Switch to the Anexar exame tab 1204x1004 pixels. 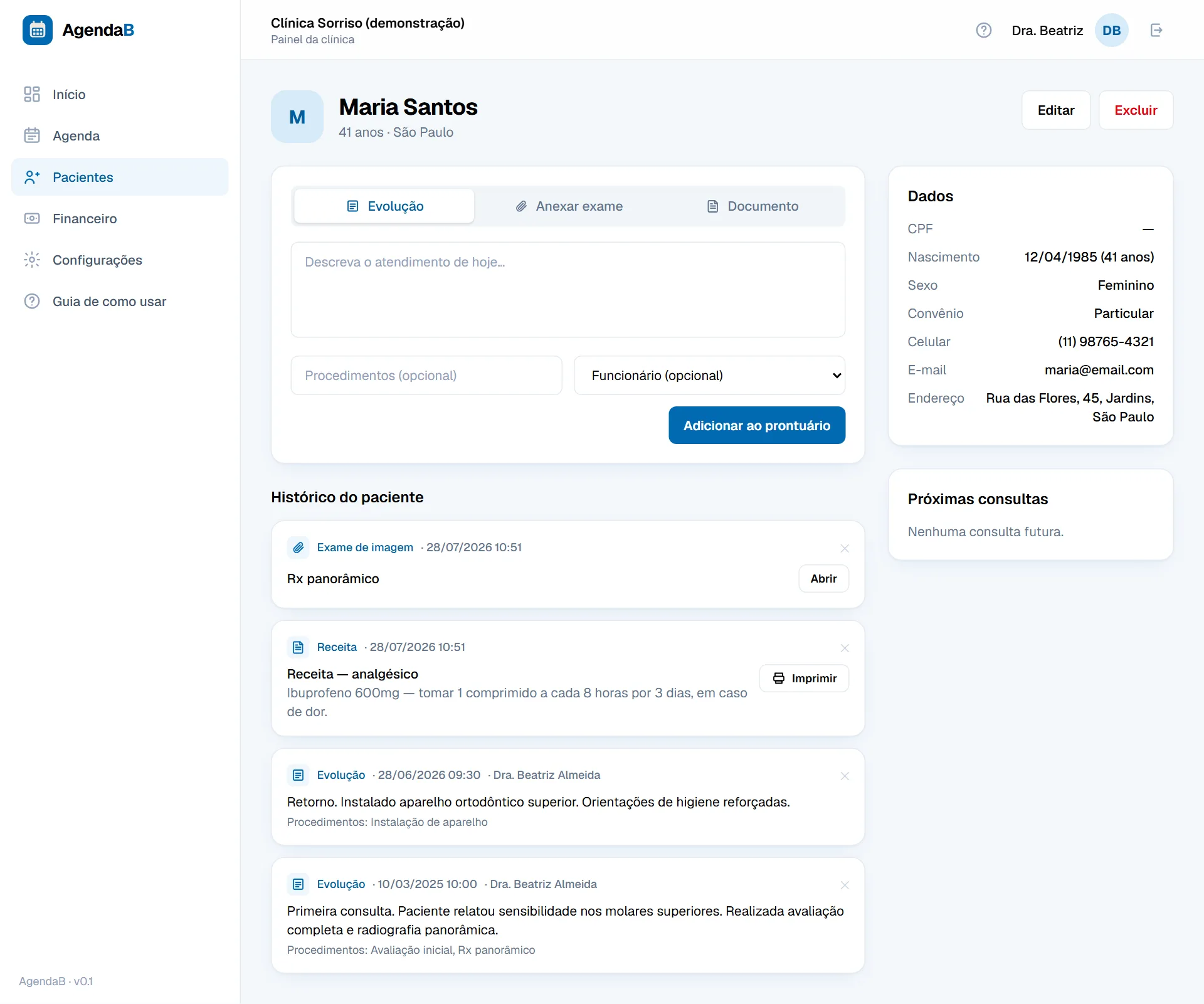[569, 206]
